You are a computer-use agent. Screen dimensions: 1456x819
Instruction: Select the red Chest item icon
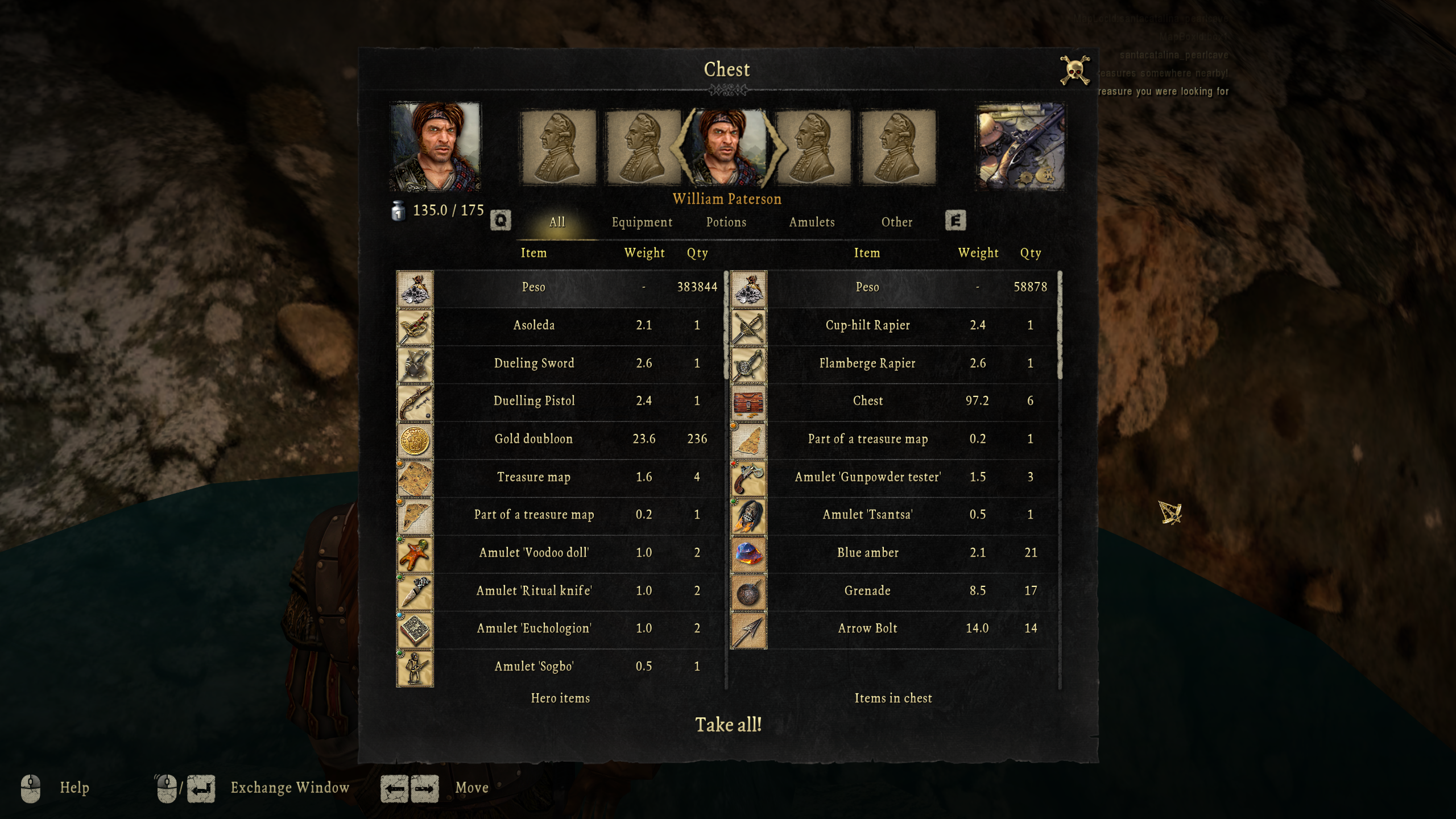click(x=748, y=403)
